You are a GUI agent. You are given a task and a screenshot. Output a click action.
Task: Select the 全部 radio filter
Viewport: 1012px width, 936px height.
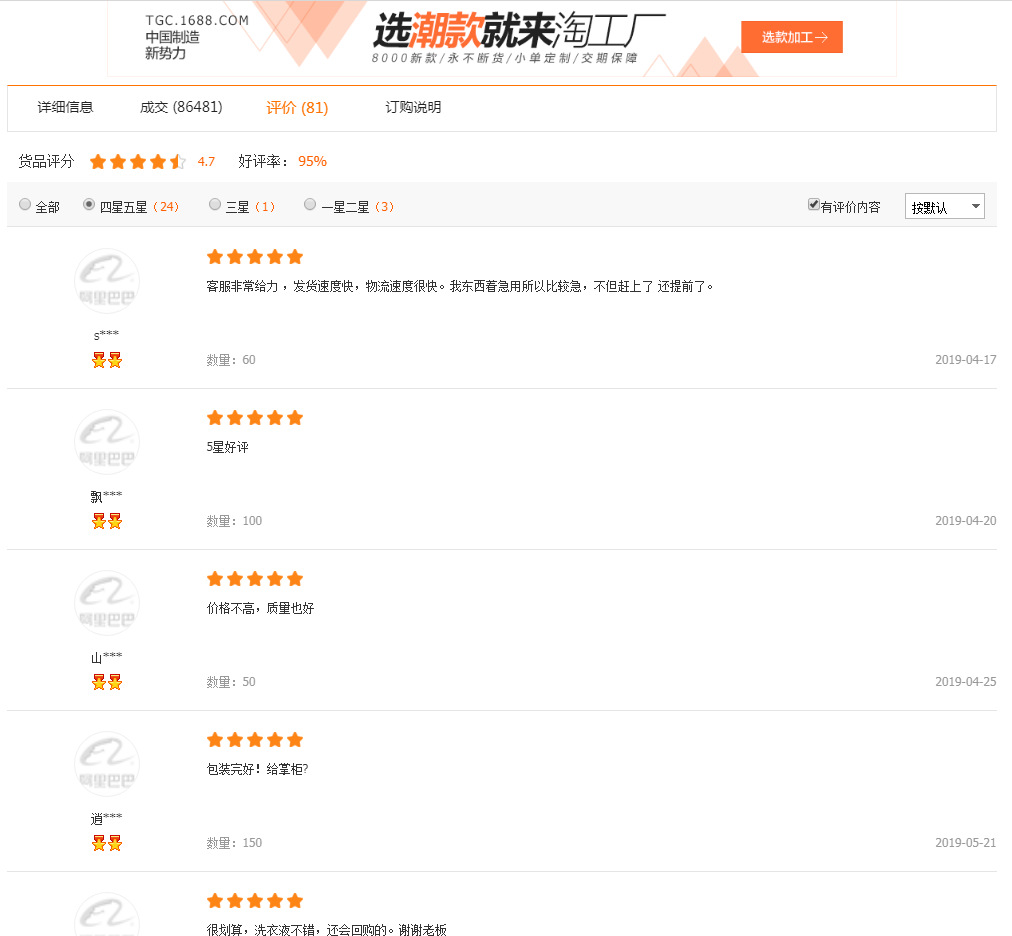click(25, 205)
